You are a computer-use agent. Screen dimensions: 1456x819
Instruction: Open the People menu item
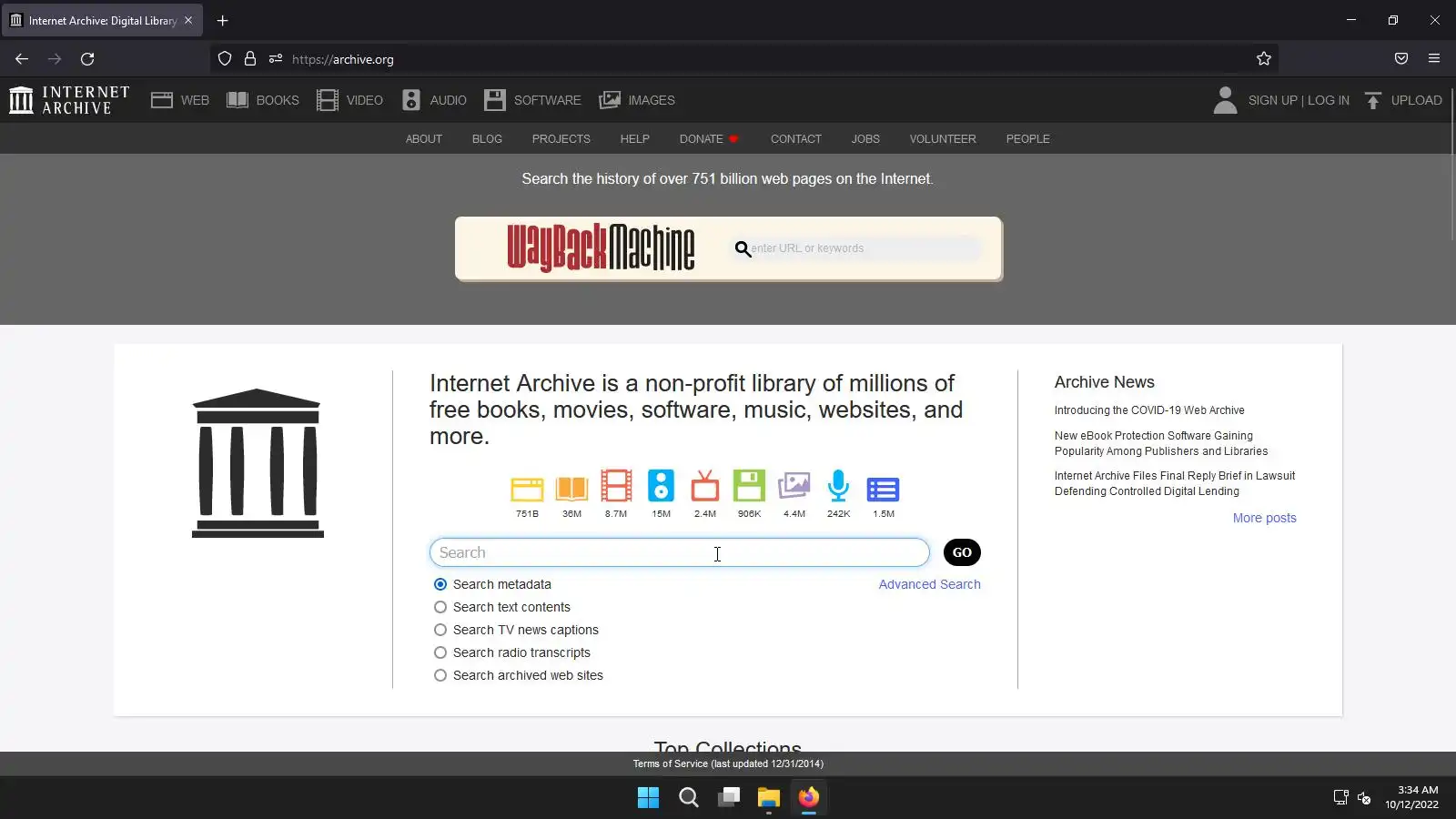coord(1028,139)
